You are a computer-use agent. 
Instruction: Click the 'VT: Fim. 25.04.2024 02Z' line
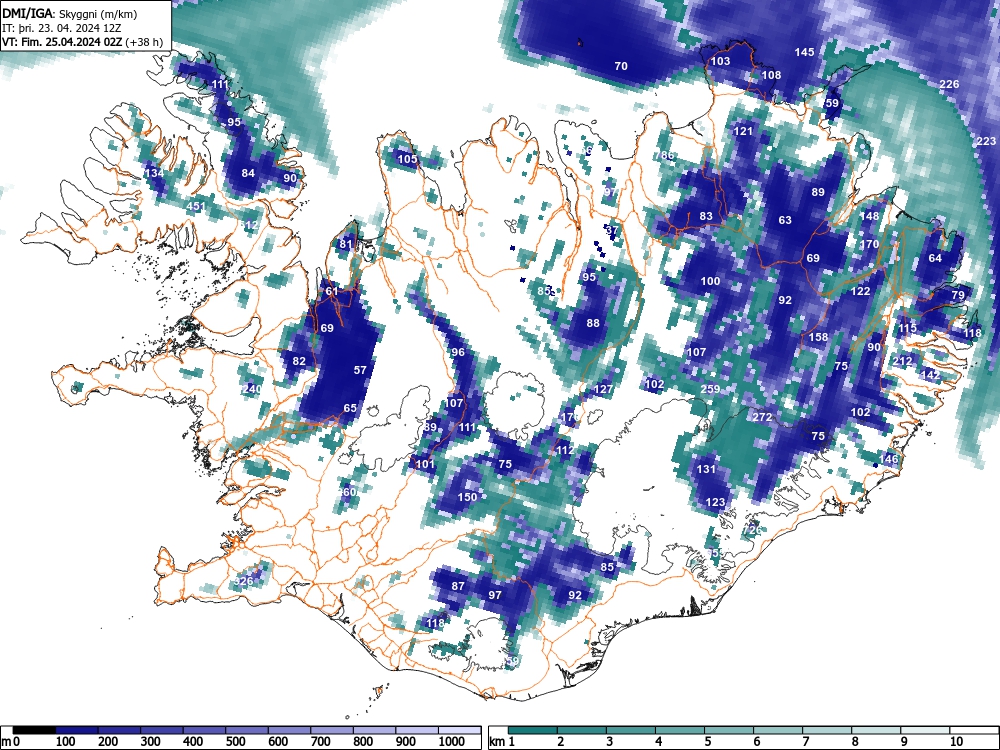(x=62, y=42)
